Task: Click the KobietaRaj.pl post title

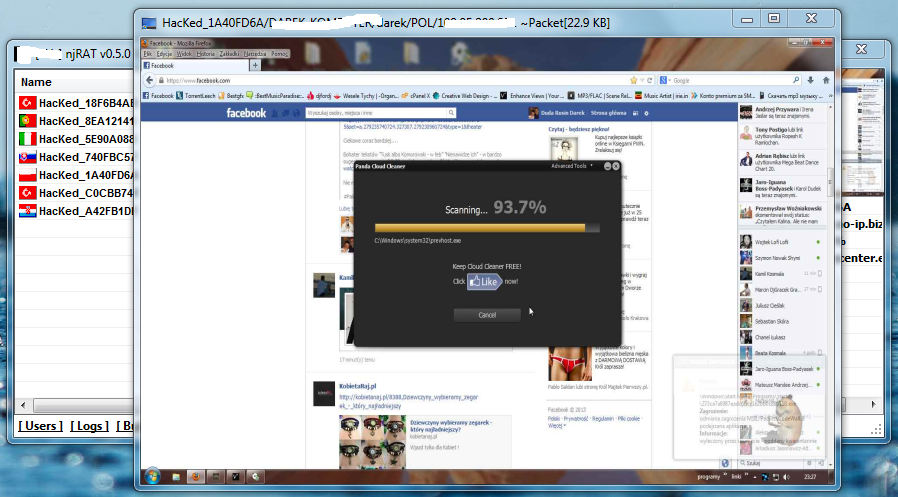Action: [357, 386]
